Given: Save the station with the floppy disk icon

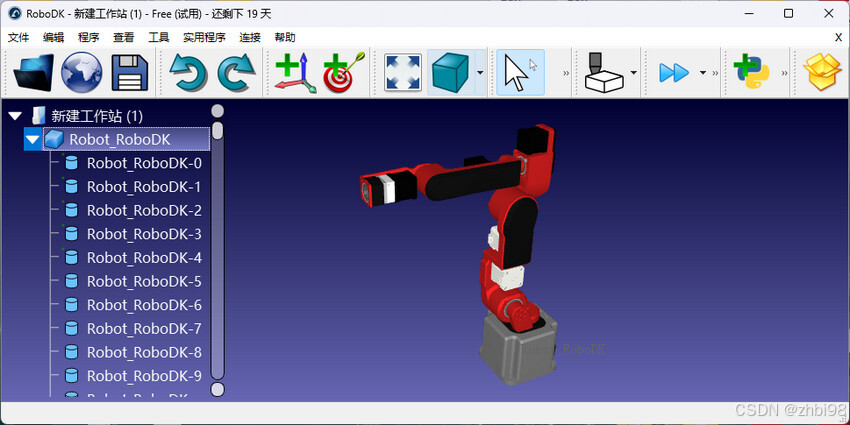Looking at the screenshot, I should click(x=130, y=72).
